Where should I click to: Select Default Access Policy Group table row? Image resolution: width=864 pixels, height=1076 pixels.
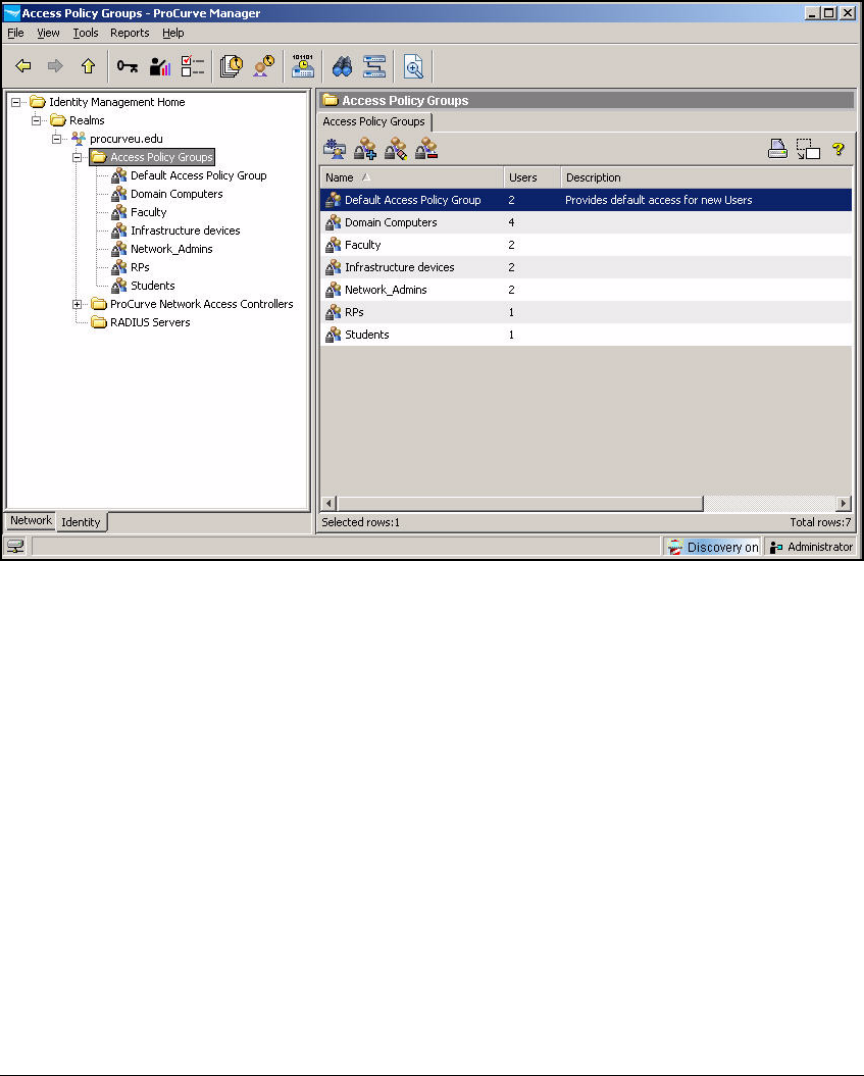coord(586,200)
